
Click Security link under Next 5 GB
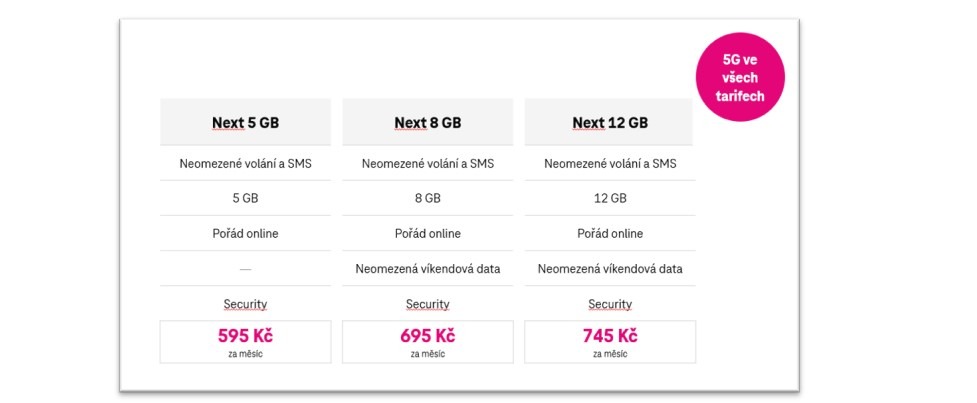point(245,304)
